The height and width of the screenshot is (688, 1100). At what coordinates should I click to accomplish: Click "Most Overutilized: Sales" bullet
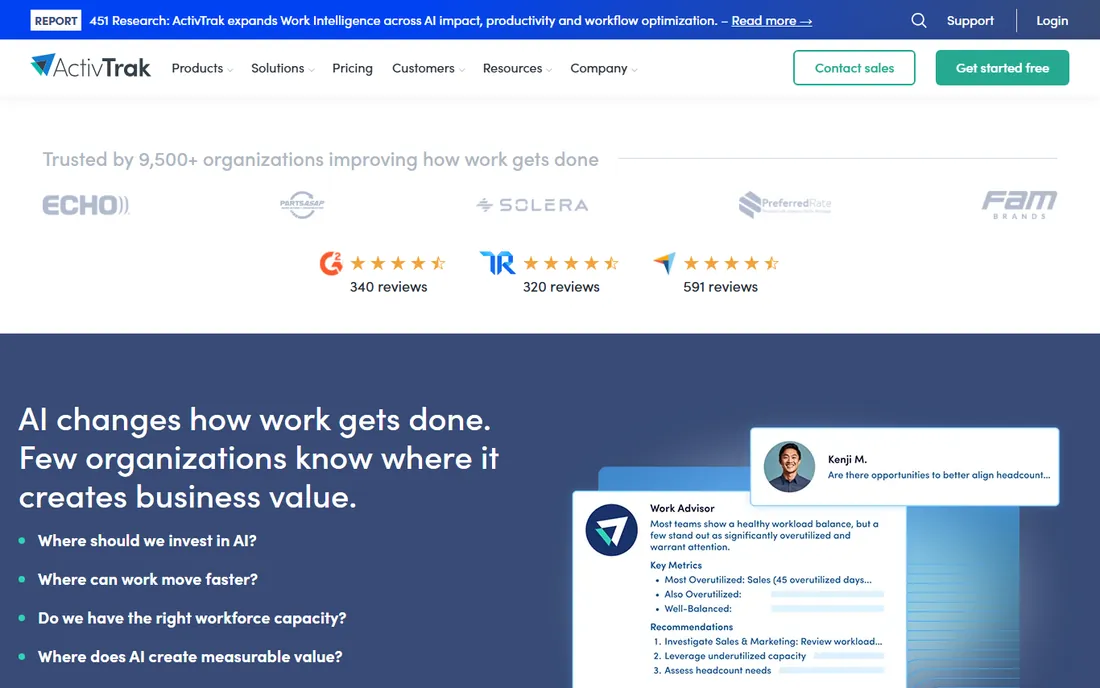[767, 580]
